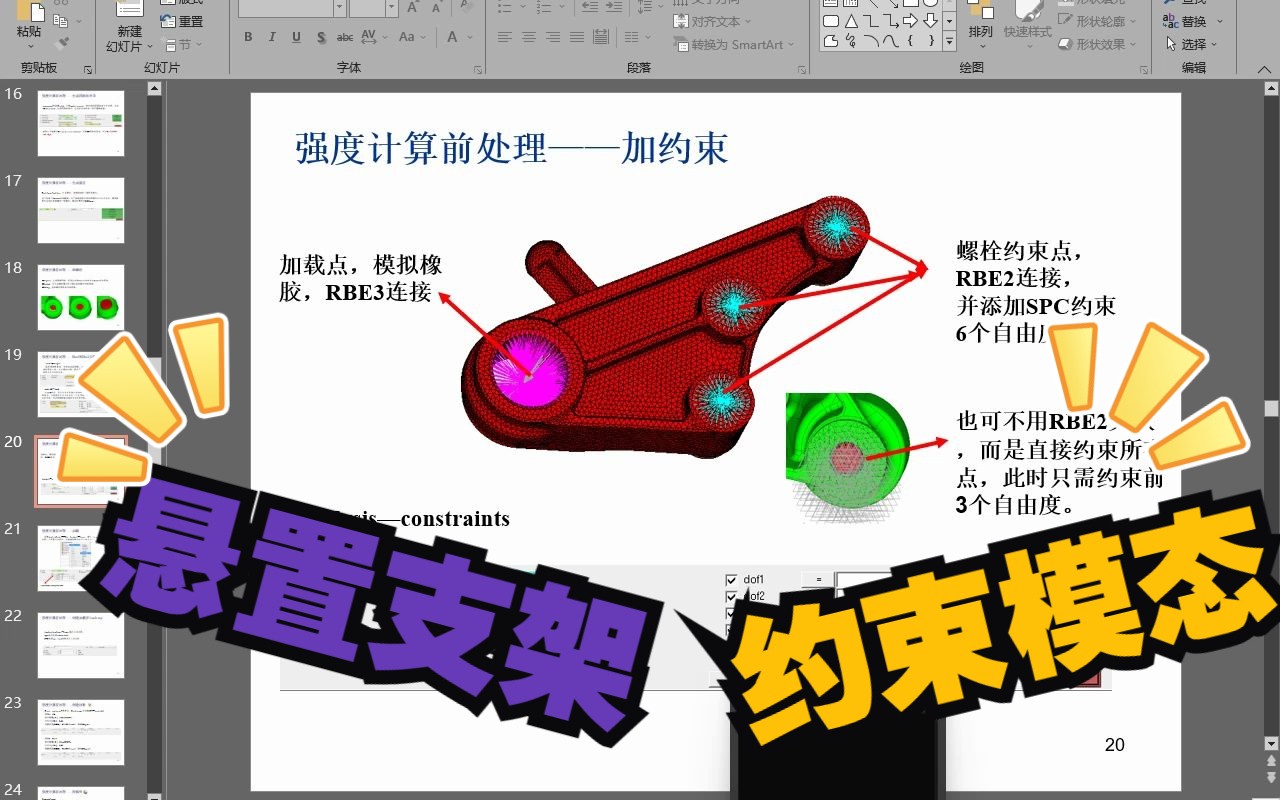Toggle Bold formatting

click(248, 37)
